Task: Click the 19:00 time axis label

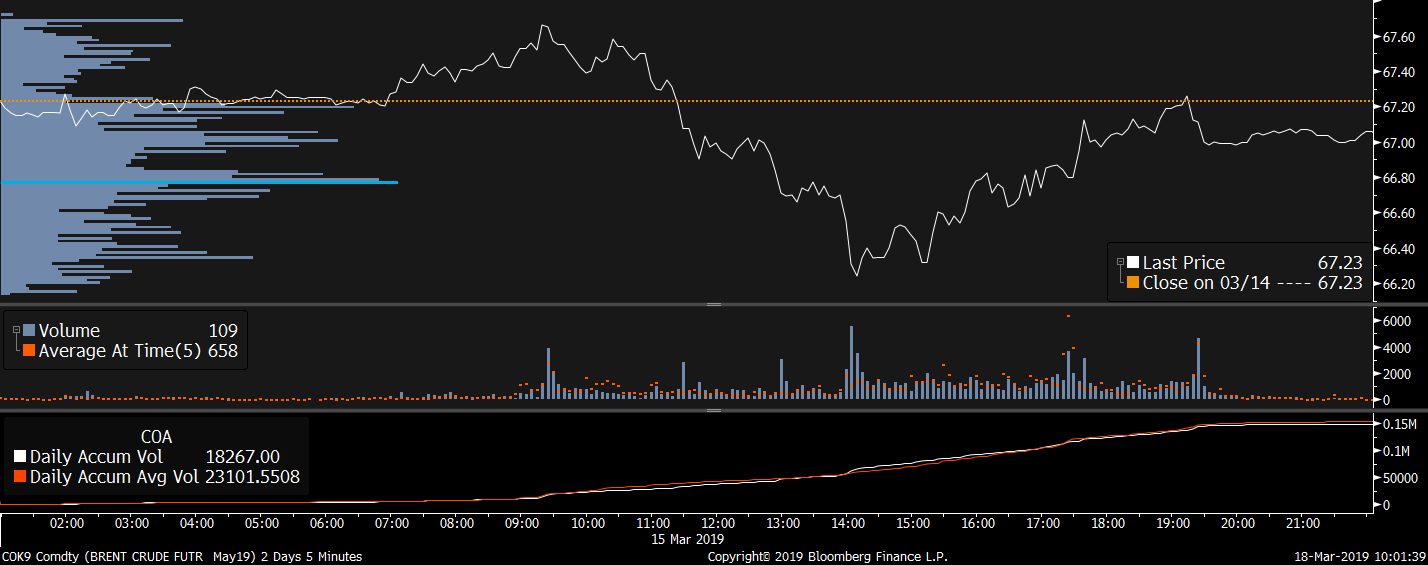Action: (1173, 523)
